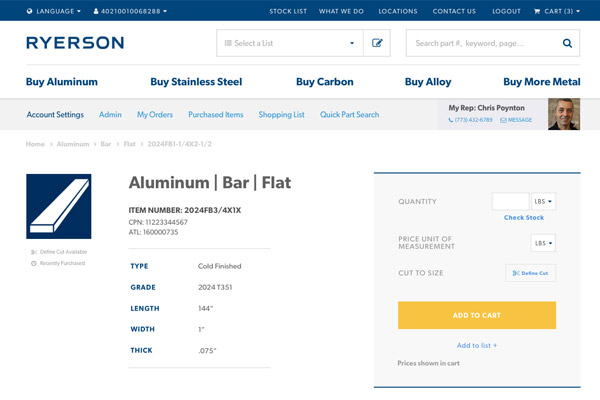Click the user account icon
This screenshot has width=600, height=400.
[x=96, y=11]
